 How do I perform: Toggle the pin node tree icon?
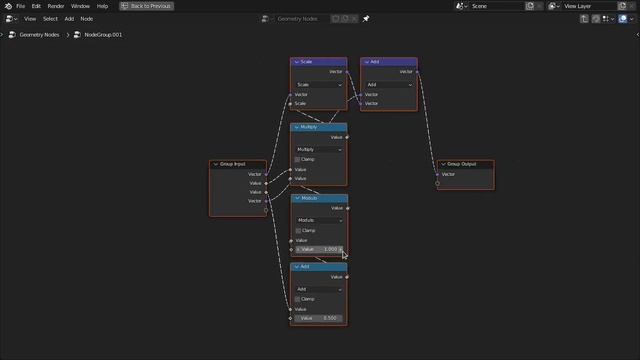pyautogui.click(x=366, y=19)
